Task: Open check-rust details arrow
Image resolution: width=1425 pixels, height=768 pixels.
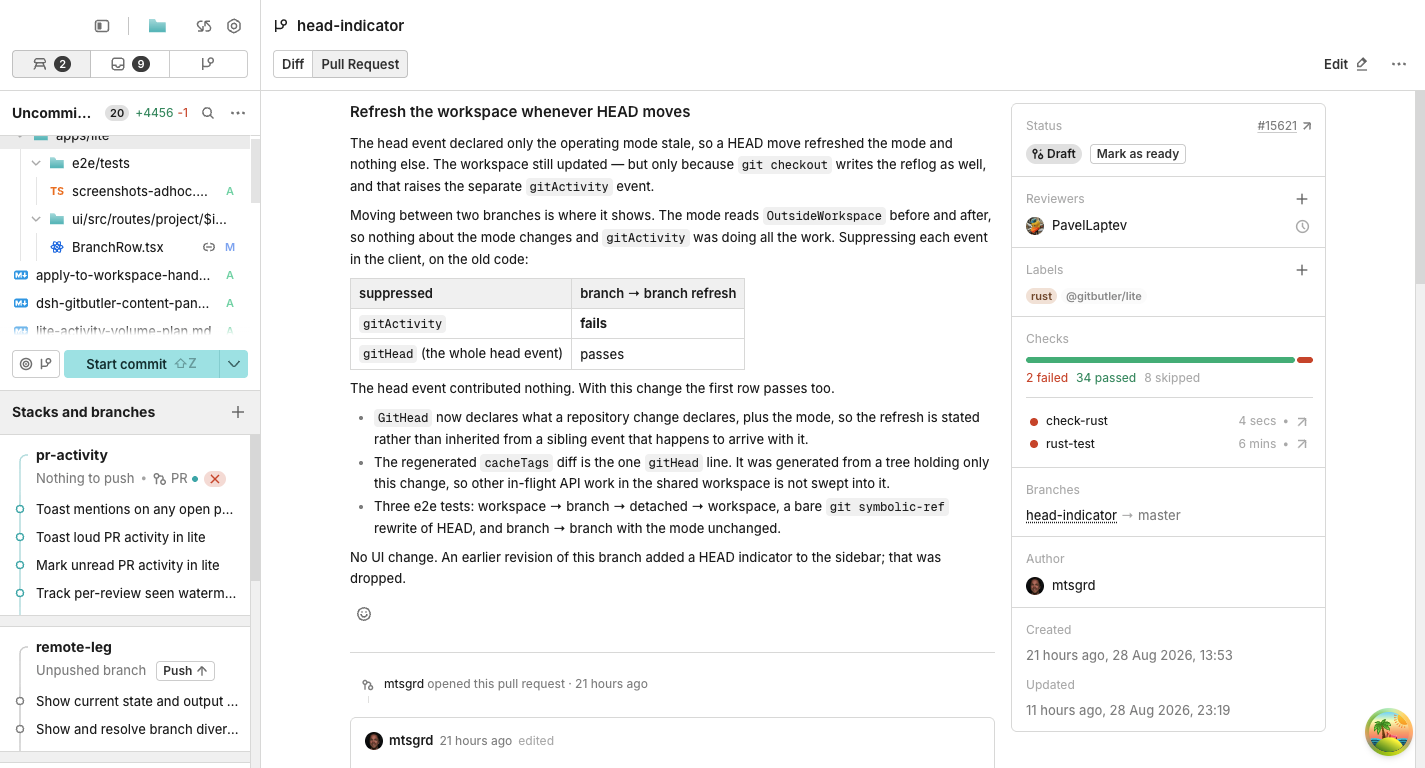Action: click(1302, 422)
